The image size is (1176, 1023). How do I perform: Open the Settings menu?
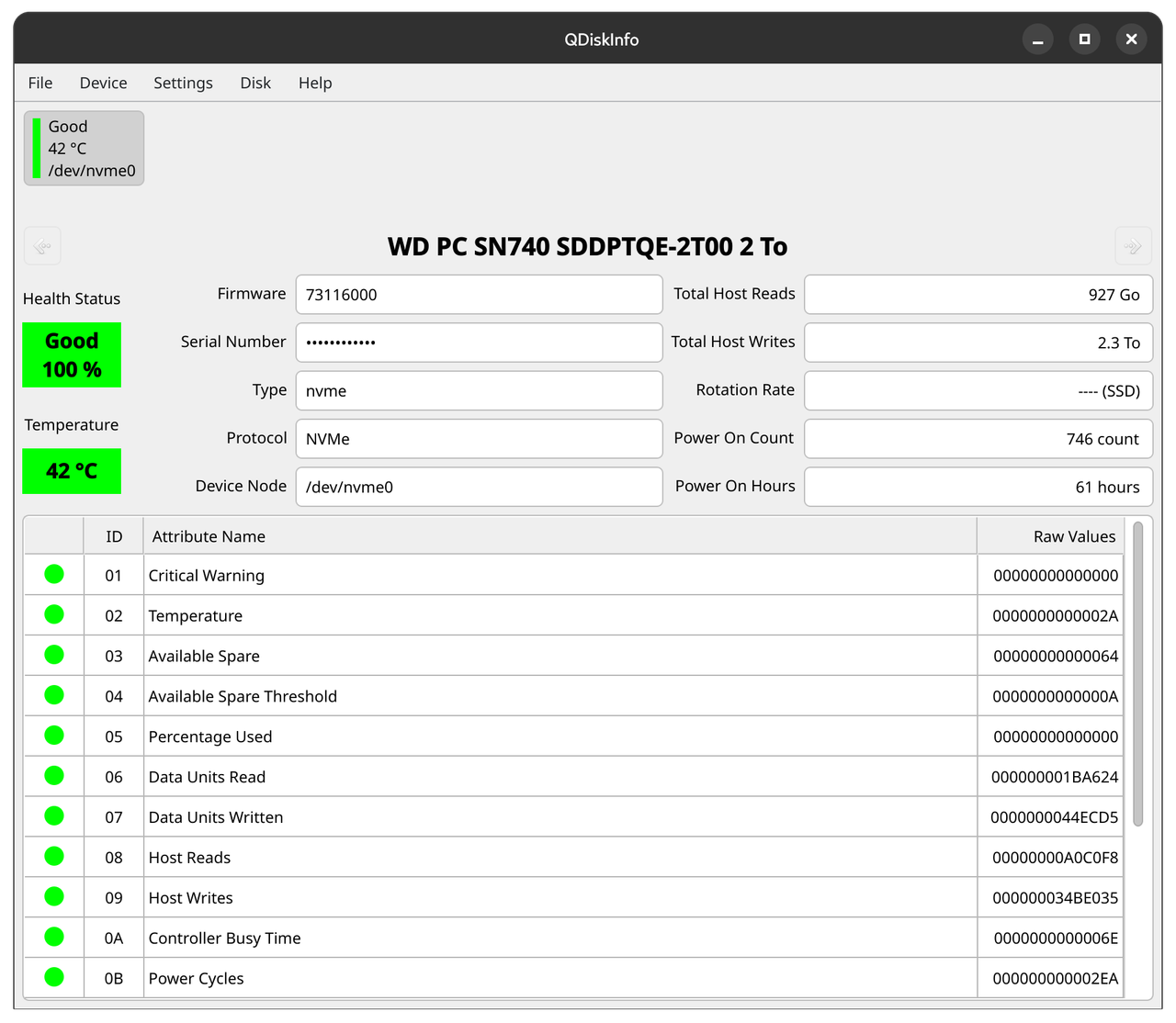(x=183, y=83)
